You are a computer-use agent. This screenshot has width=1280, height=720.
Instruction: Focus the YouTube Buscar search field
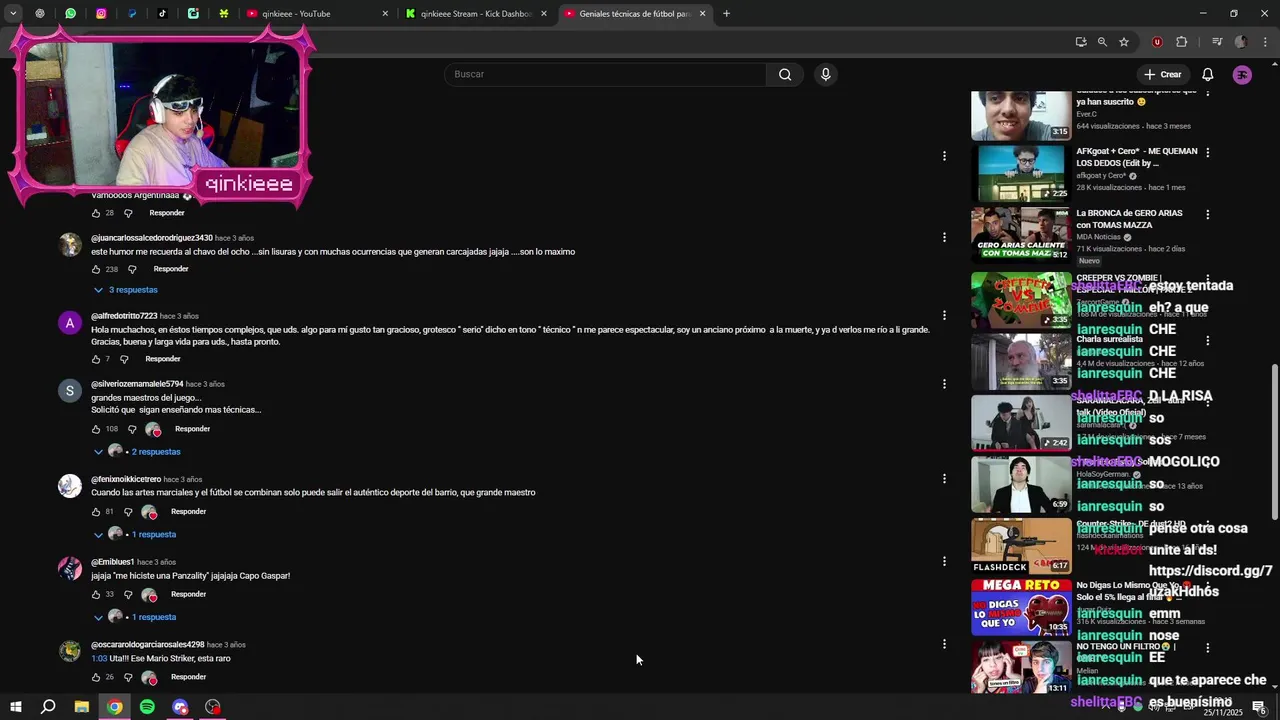coord(605,74)
